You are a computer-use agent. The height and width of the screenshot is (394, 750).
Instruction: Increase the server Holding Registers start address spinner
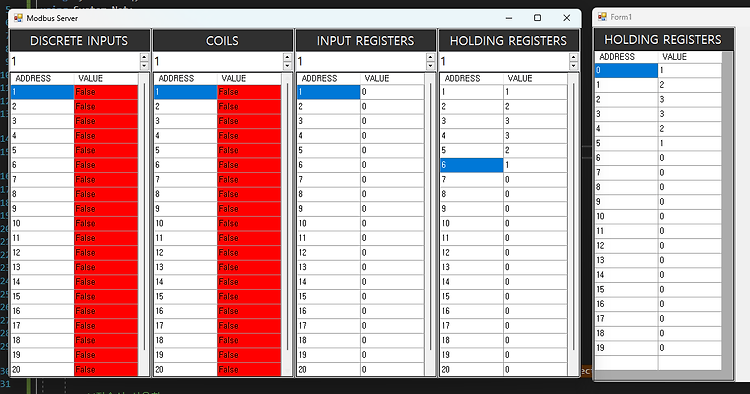pyautogui.click(x=574, y=57)
